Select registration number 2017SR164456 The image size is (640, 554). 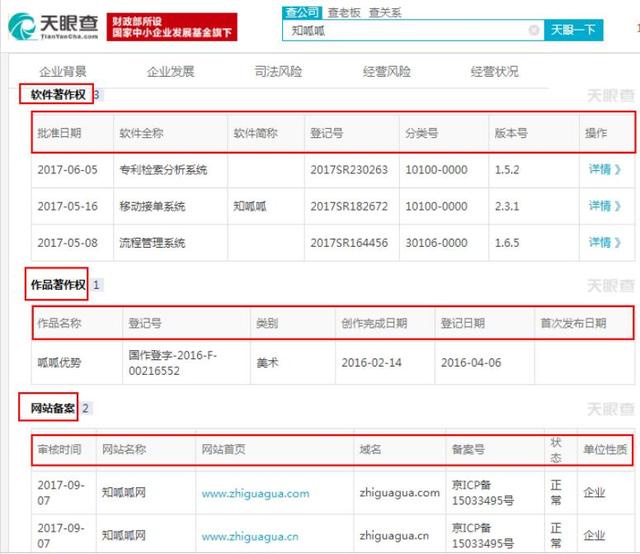click(x=349, y=243)
